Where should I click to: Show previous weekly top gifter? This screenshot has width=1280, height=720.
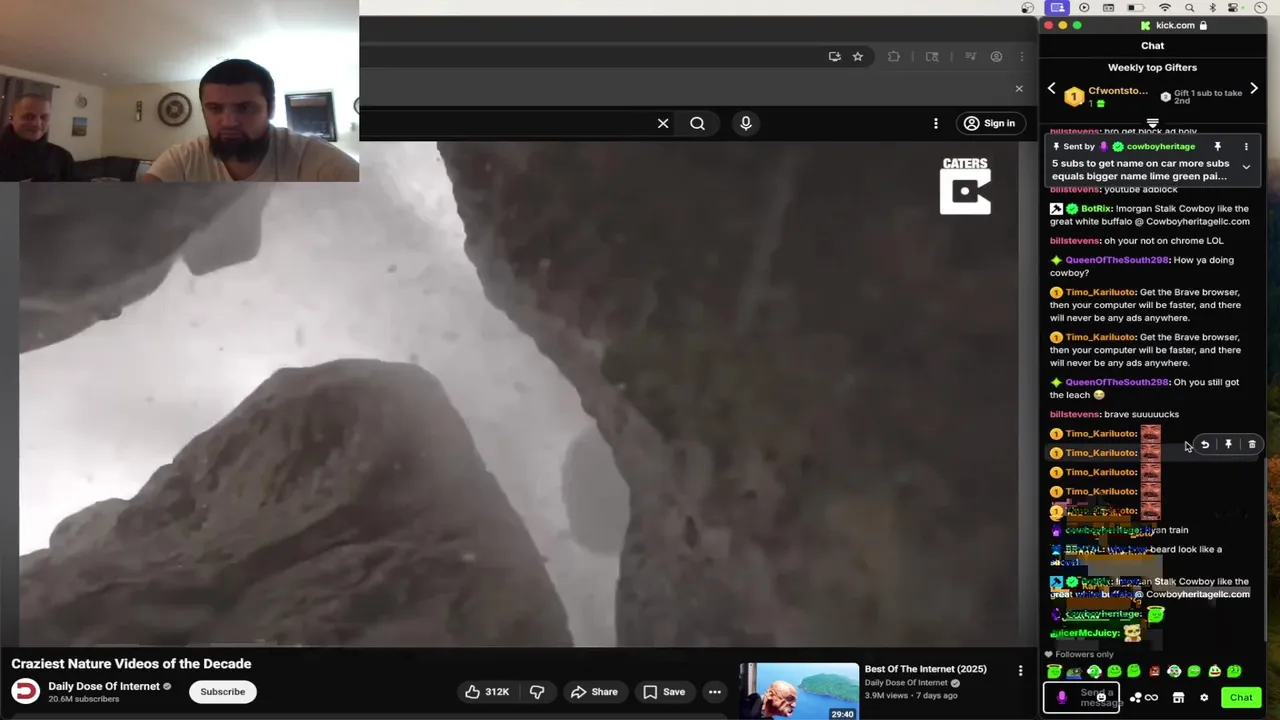click(1051, 89)
